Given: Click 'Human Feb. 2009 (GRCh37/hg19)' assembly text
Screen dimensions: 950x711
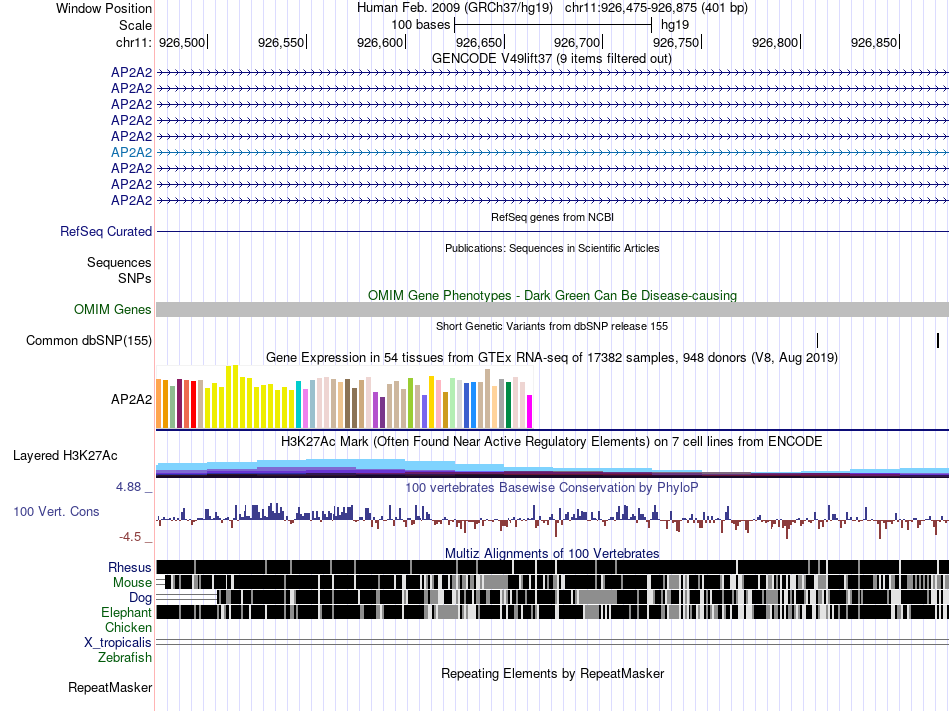Looking at the screenshot, I should click(x=455, y=8).
